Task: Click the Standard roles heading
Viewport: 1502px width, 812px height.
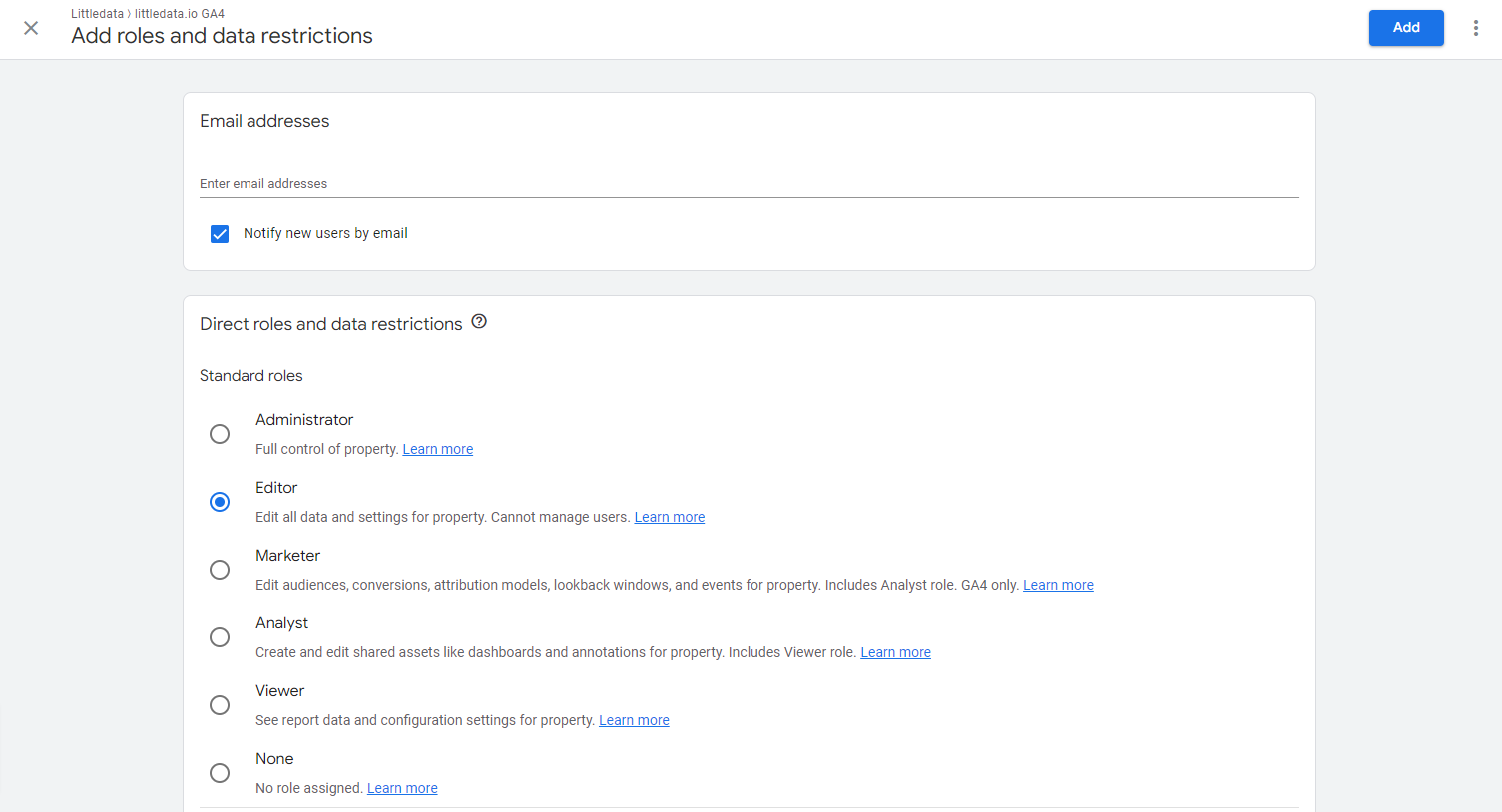Action: 250,376
